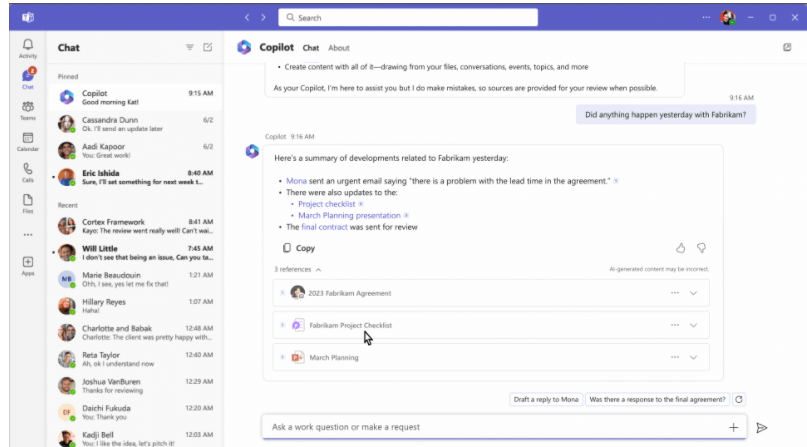The height and width of the screenshot is (447, 807).
Task: Open the Activity feed in sidebar
Action: coord(27,48)
